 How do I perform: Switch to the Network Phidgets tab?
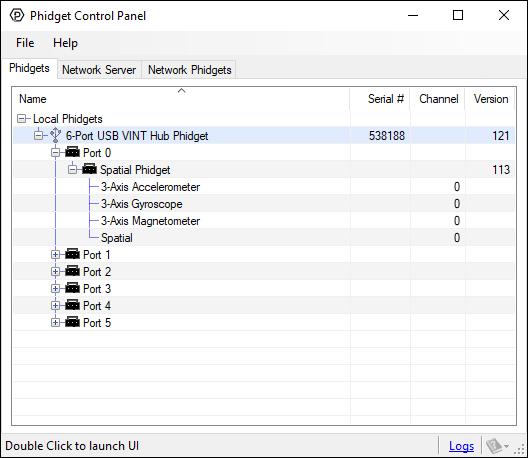190,70
